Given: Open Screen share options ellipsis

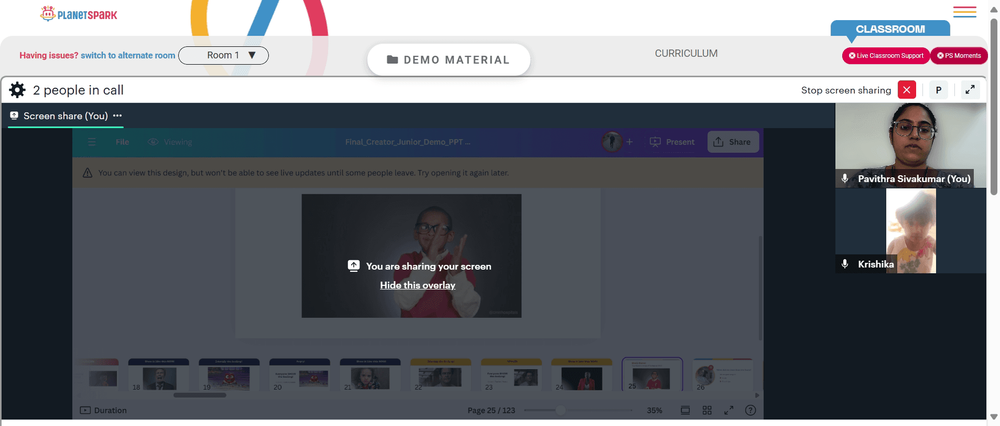Looking at the screenshot, I should click(117, 116).
